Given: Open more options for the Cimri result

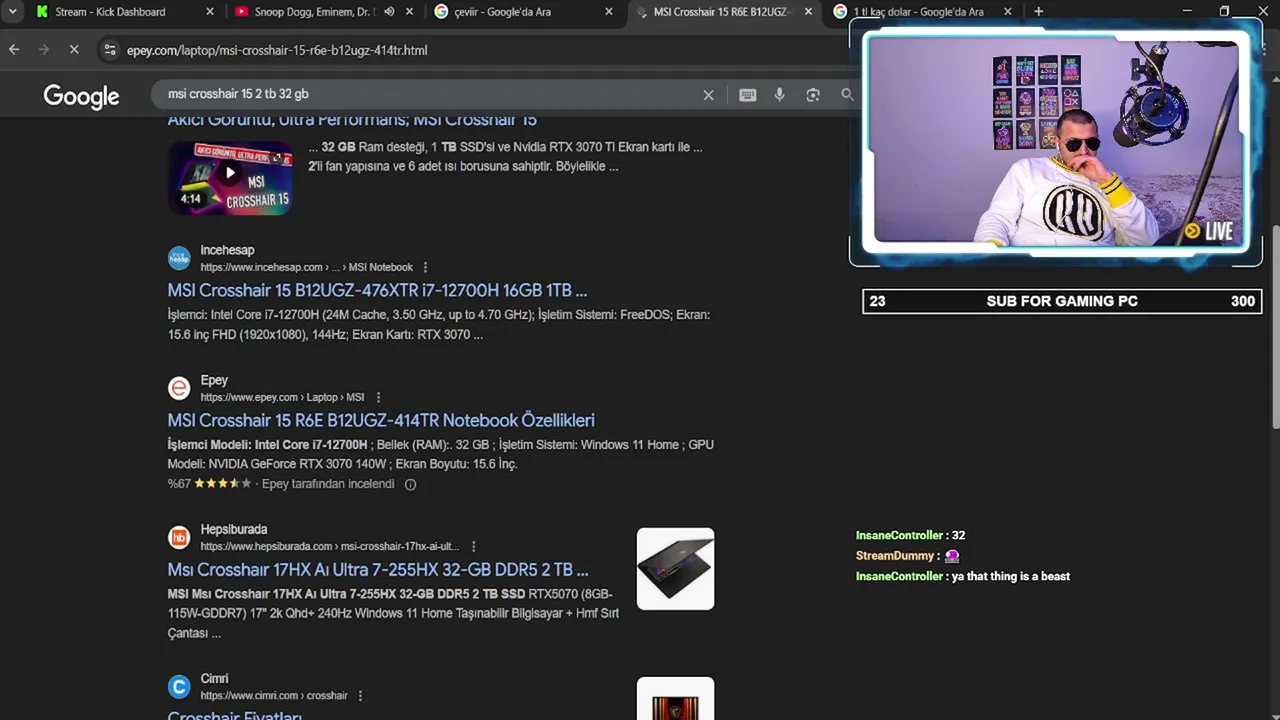Looking at the screenshot, I should 360,695.
